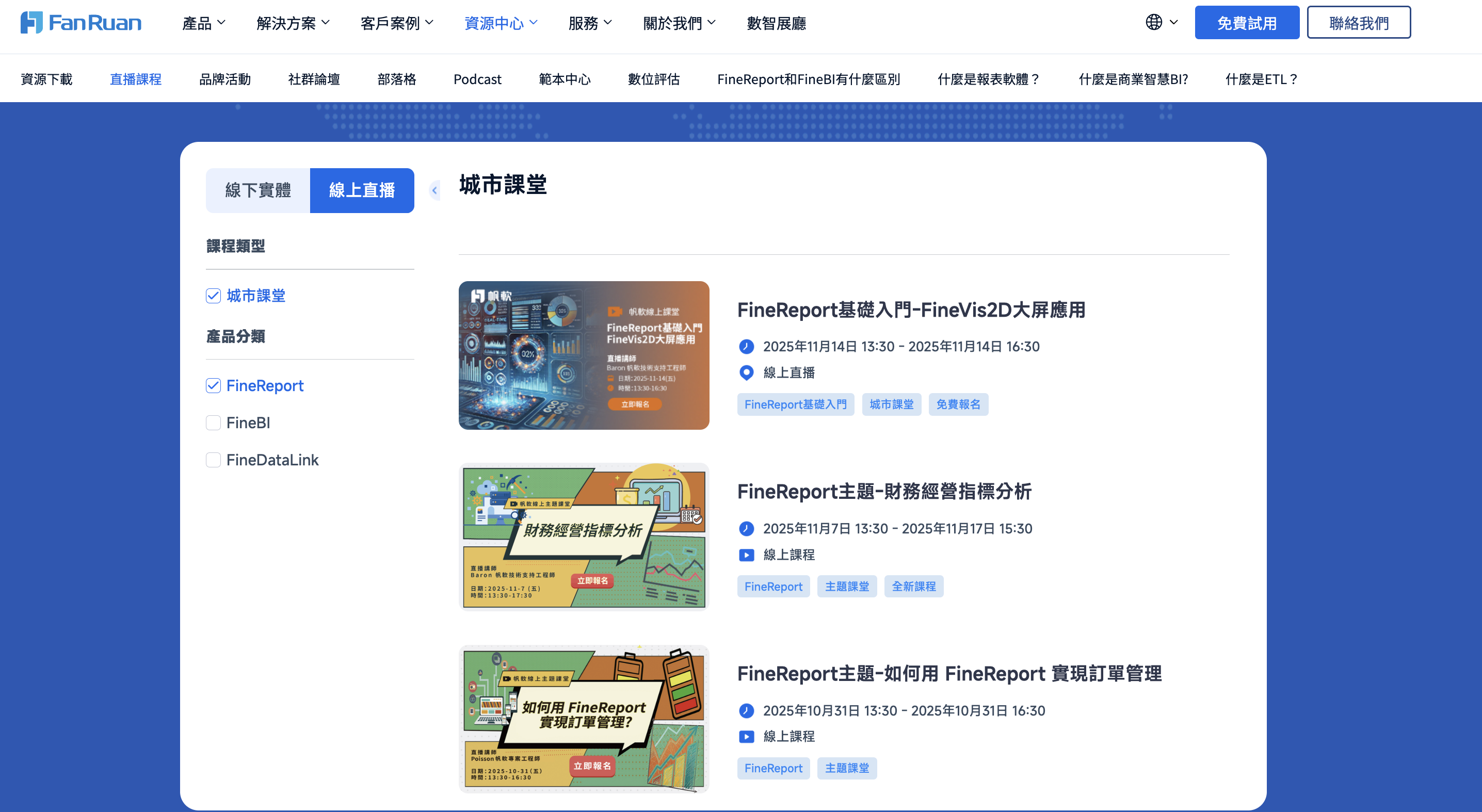Uncheck the FineReport product filter
Image resolution: width=1482 pixels, height=812 pixels.
pos(214,386)
